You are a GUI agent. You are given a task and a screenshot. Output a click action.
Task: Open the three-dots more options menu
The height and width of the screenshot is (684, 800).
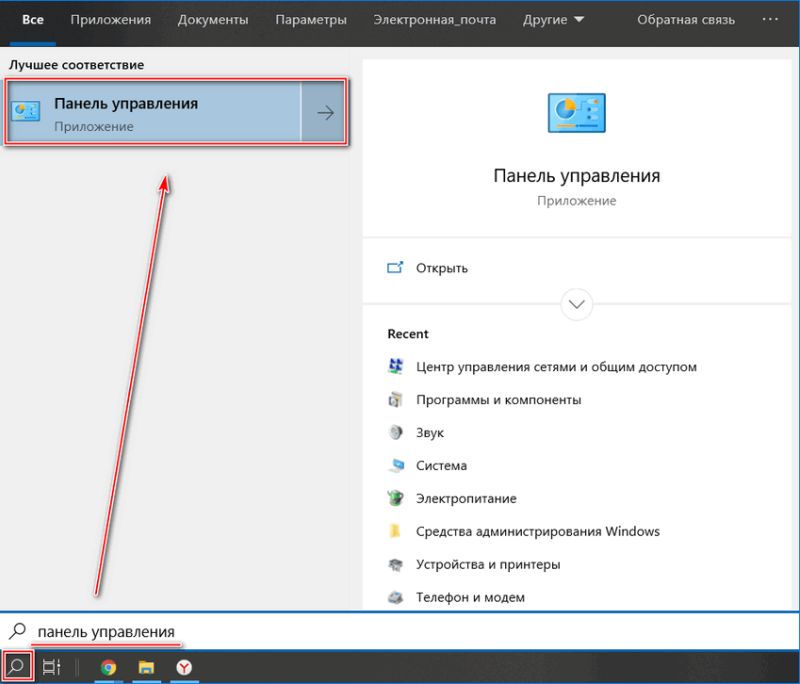coord(770,19)
